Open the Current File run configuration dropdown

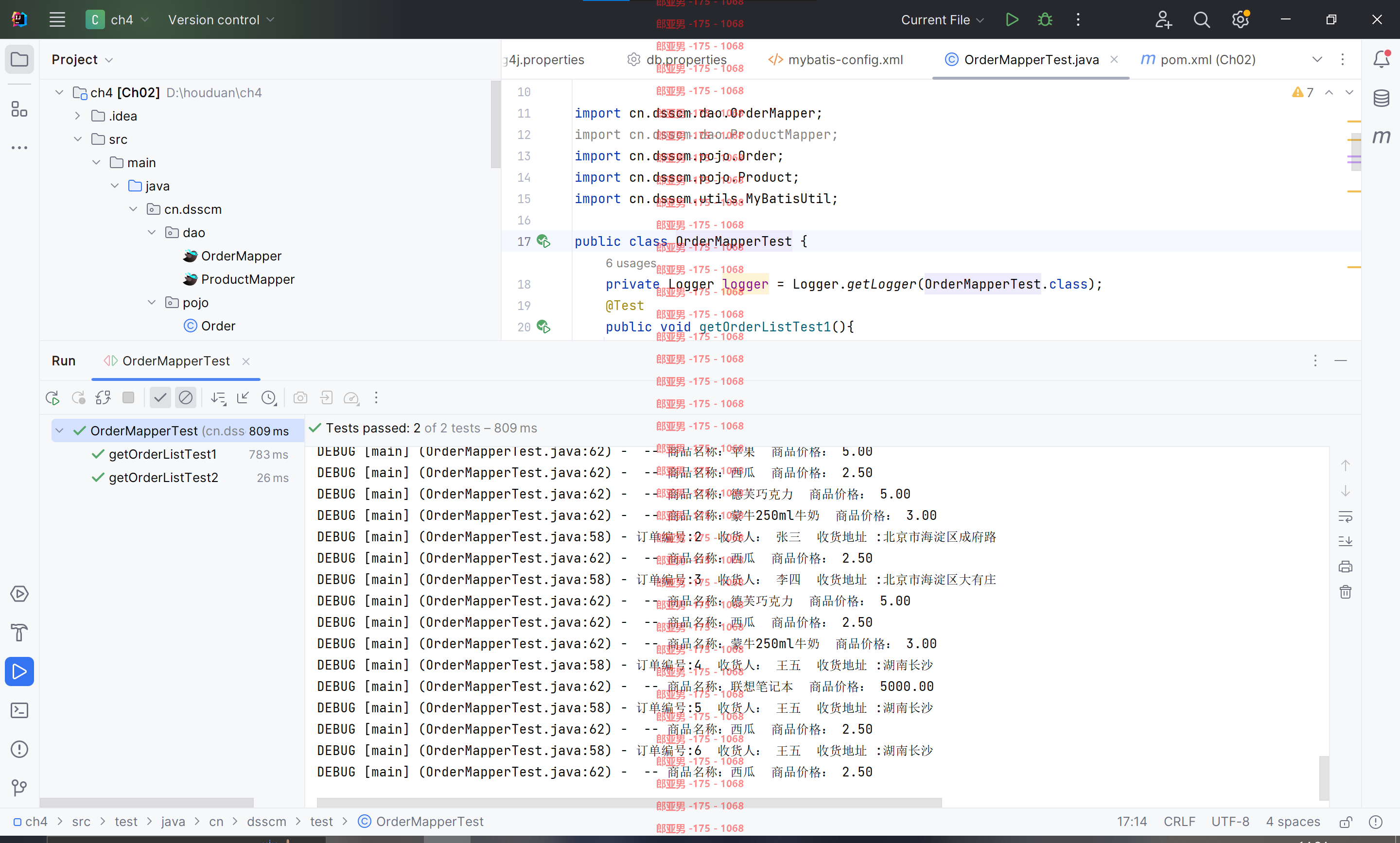pyautogui.click(x=942, y=20)
